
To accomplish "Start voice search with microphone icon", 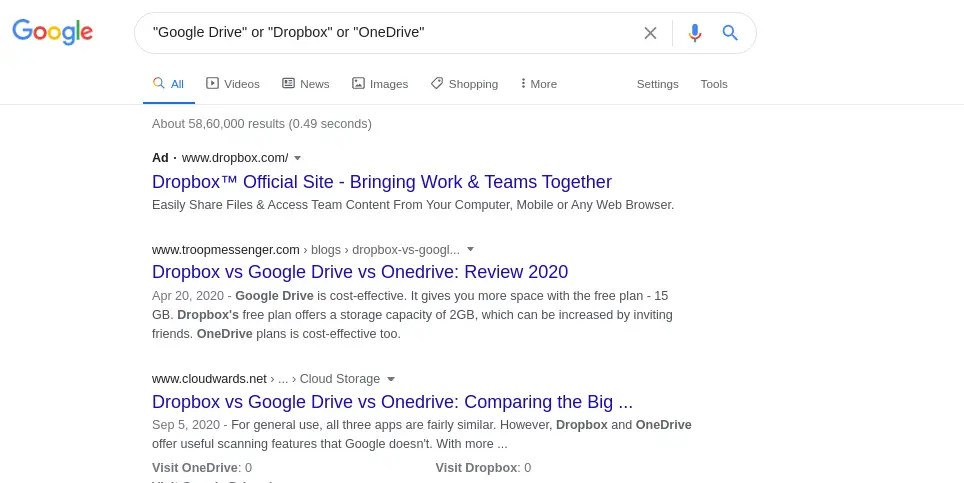I will click(695, 33).
